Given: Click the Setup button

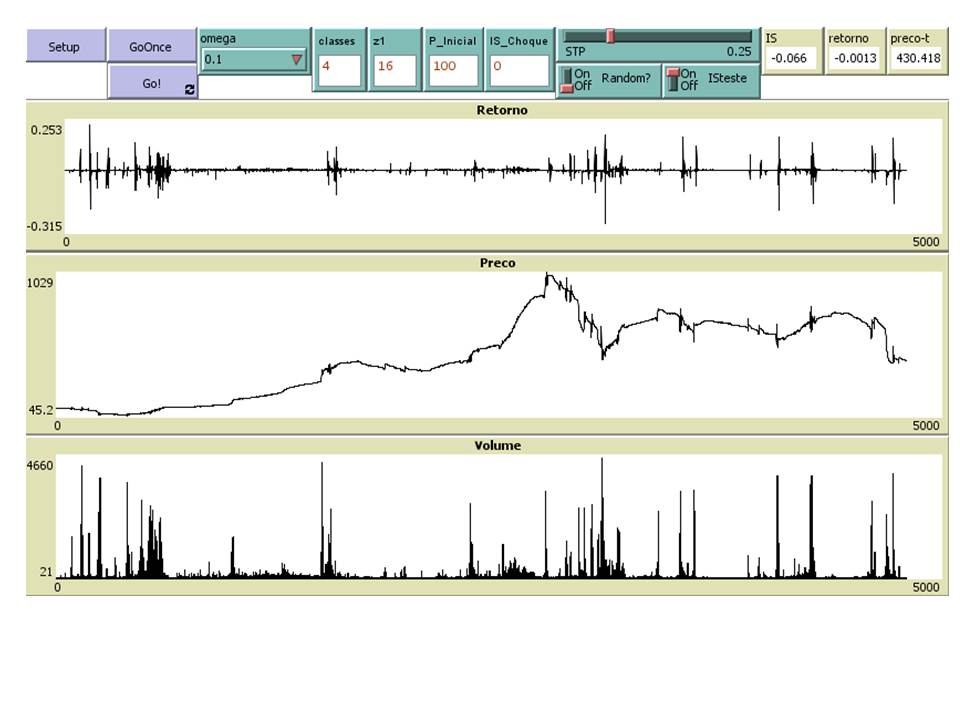Looking at the screenshot, I should (x=64, y=46).
